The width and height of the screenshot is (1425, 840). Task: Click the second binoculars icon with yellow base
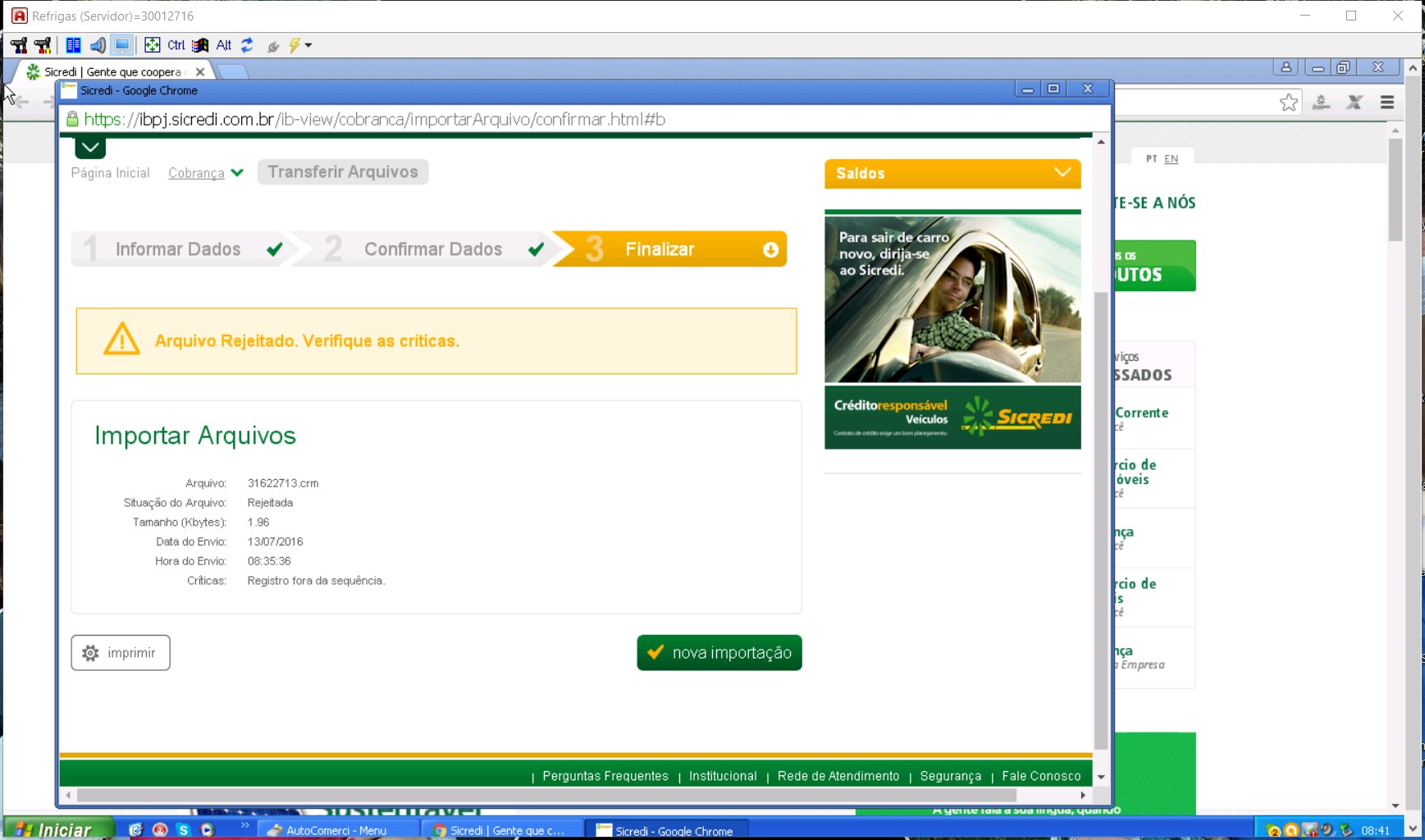[x=42, y=45]
